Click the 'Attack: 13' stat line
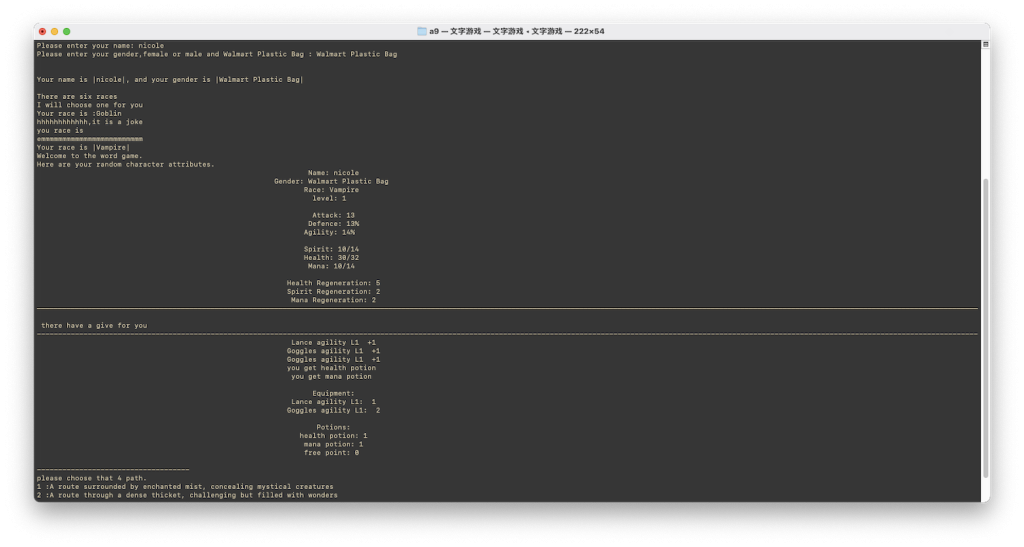 332,215
